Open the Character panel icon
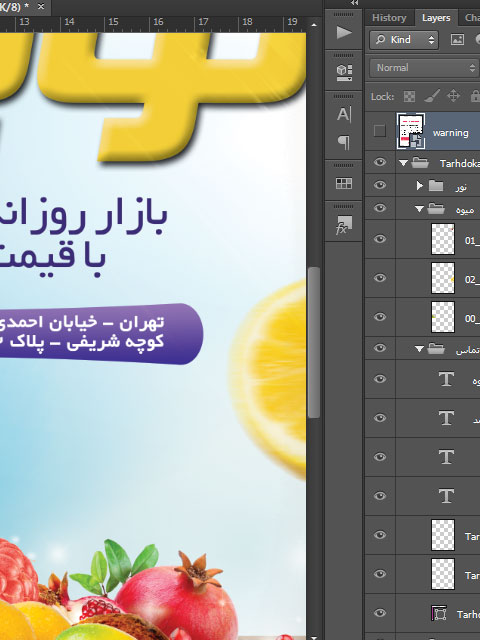Viewport: 480px width, 640px height. tap(344, 114)
